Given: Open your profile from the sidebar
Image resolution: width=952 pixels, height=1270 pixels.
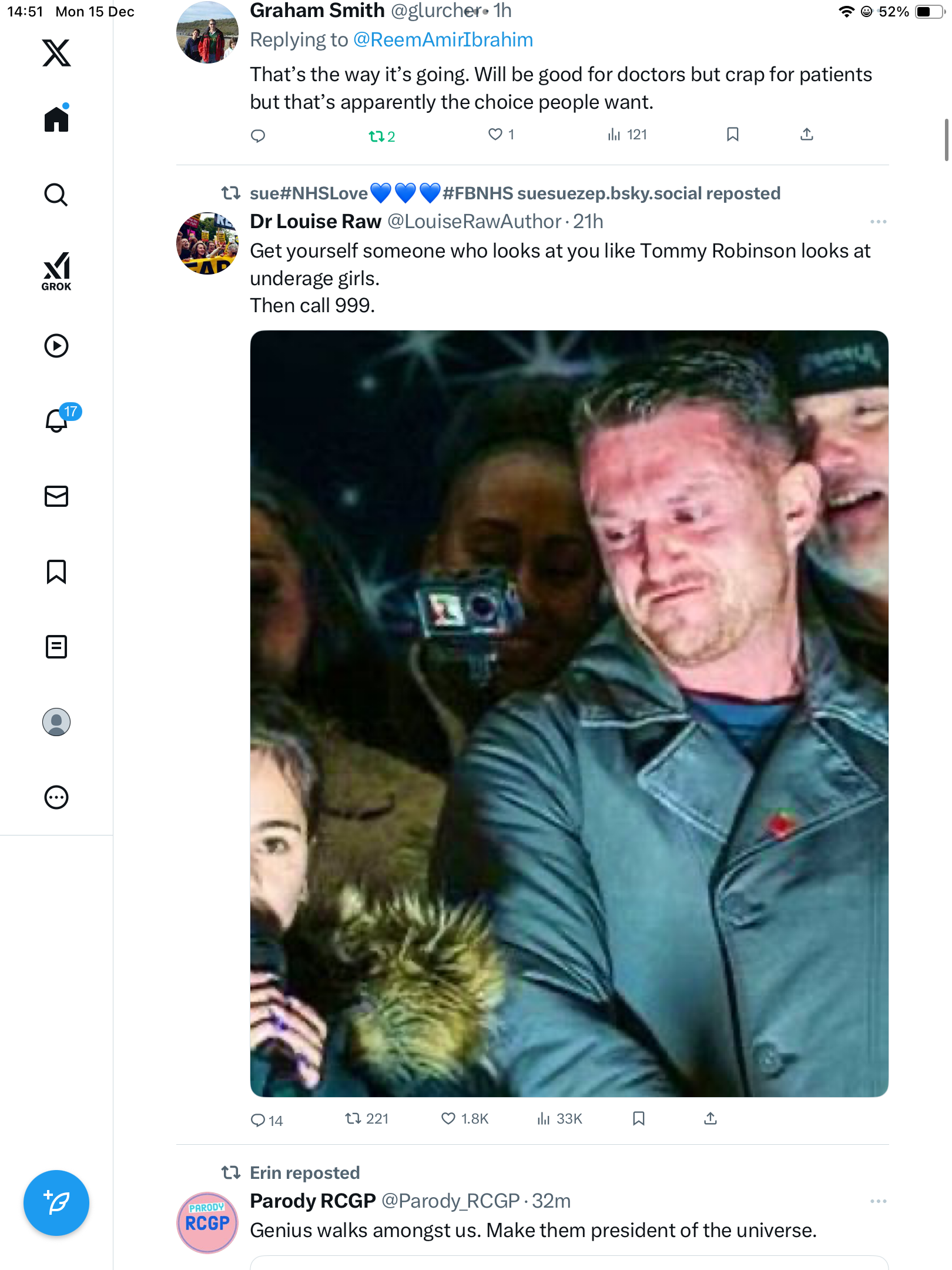Looking at the screenshot, I should click(x=56, y=722).
